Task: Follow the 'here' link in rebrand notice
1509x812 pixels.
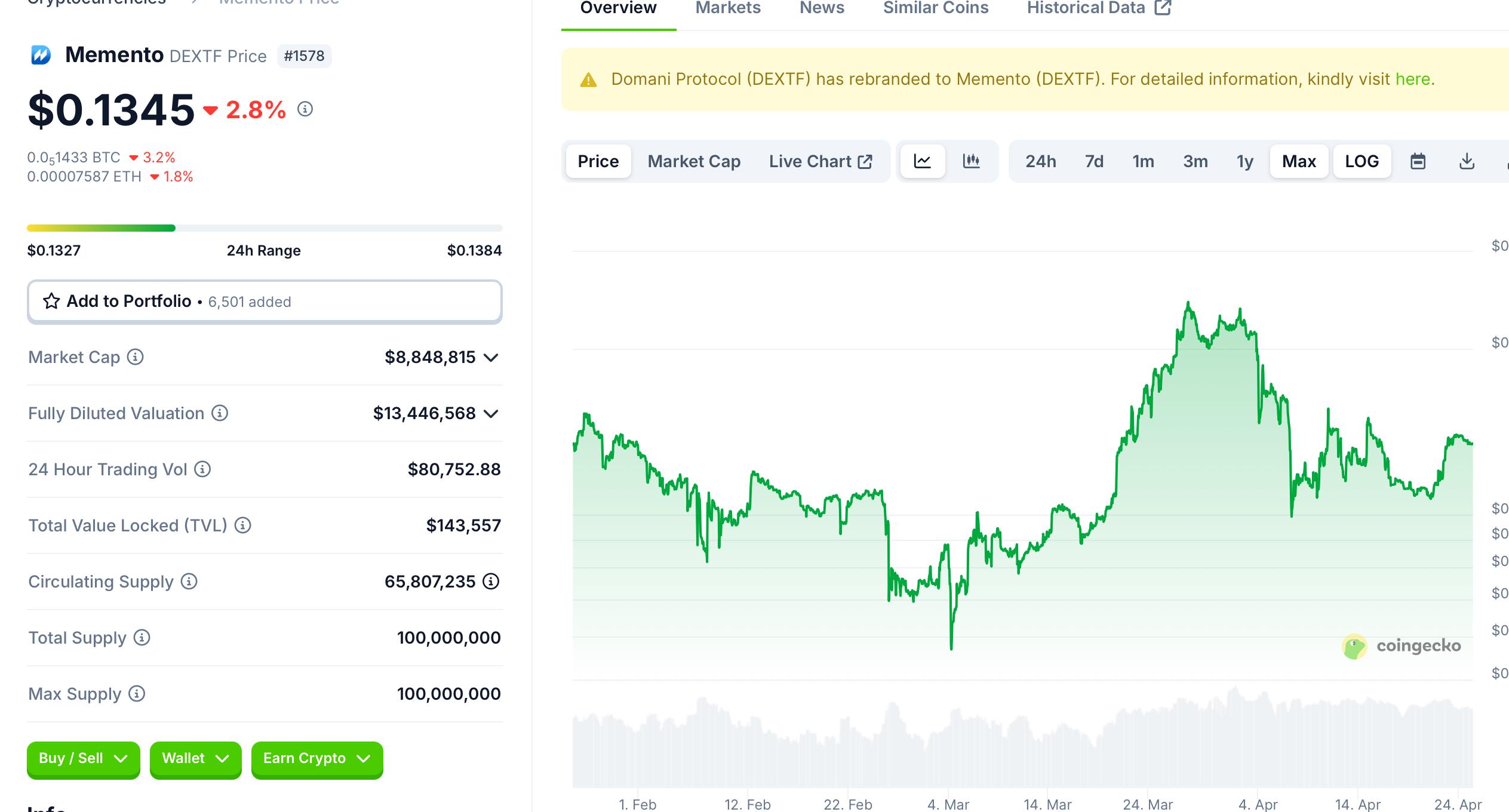Action: point(1413,79)
